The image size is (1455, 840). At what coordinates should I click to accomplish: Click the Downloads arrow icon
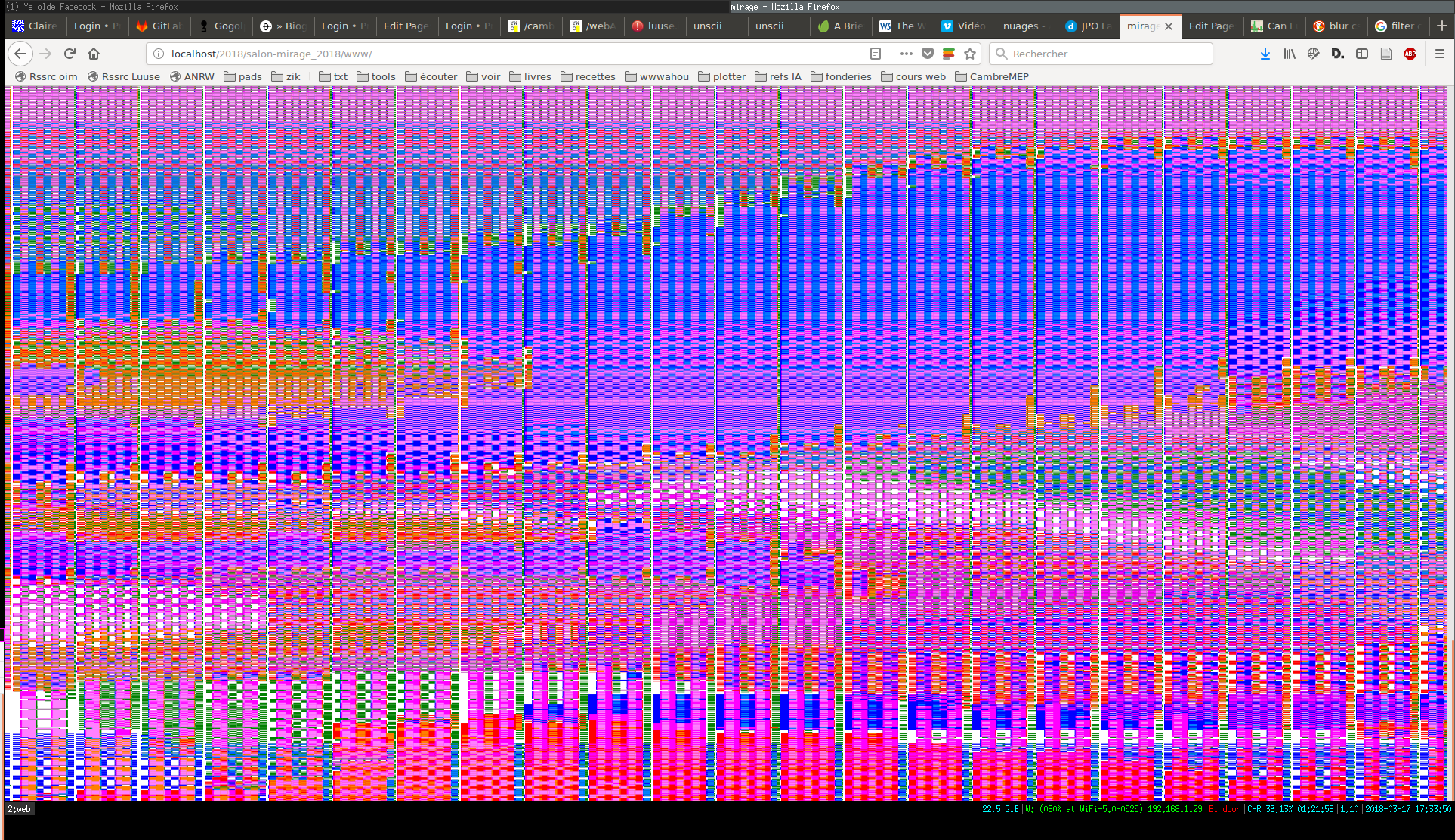(1265, 54)
